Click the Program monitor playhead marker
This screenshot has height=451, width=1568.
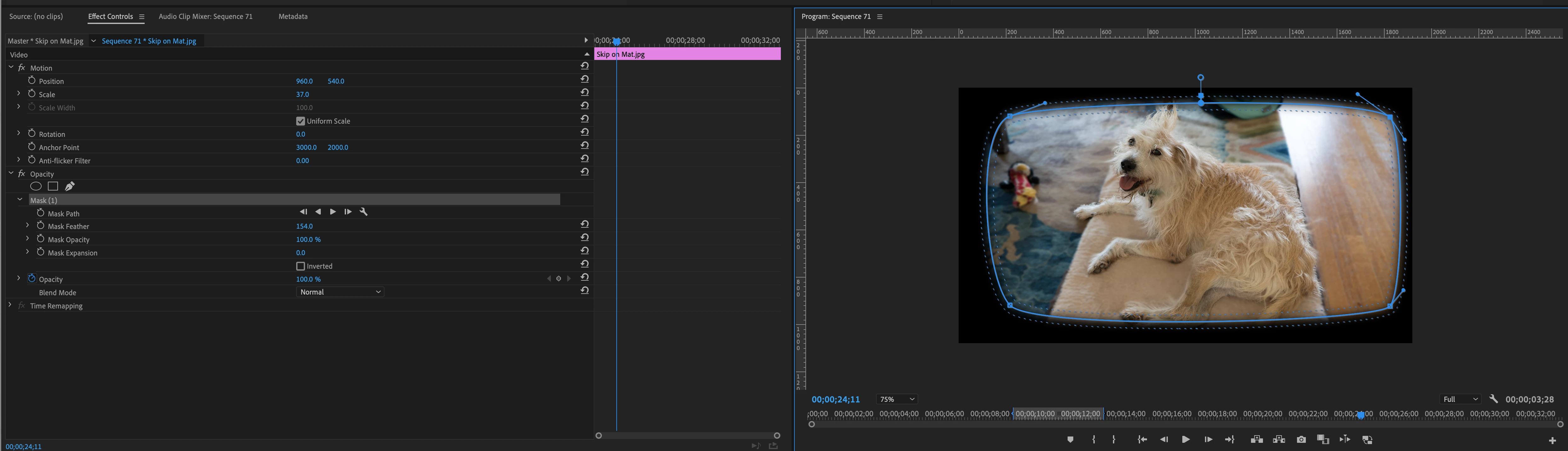(x=1360, y=415)
